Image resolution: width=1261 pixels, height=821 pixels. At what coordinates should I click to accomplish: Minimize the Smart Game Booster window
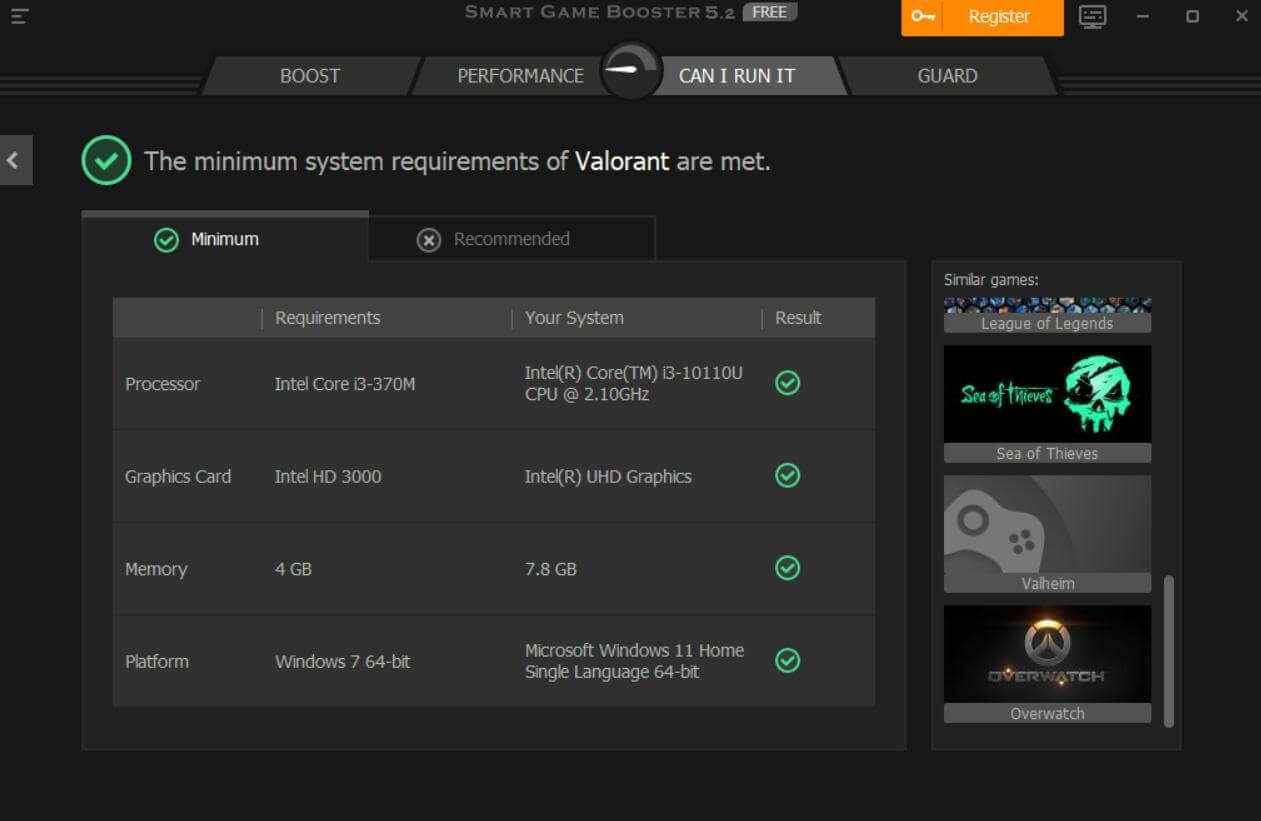1142,17
